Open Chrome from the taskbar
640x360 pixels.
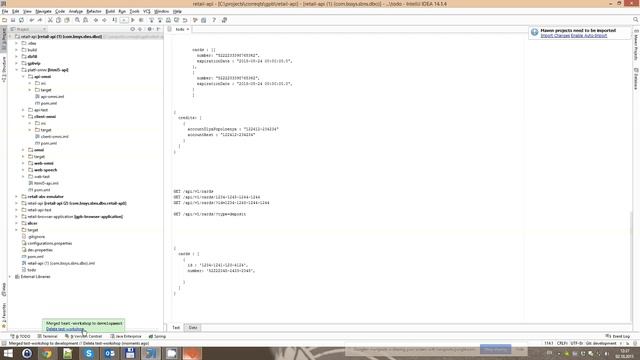click(x=47, y=353)
